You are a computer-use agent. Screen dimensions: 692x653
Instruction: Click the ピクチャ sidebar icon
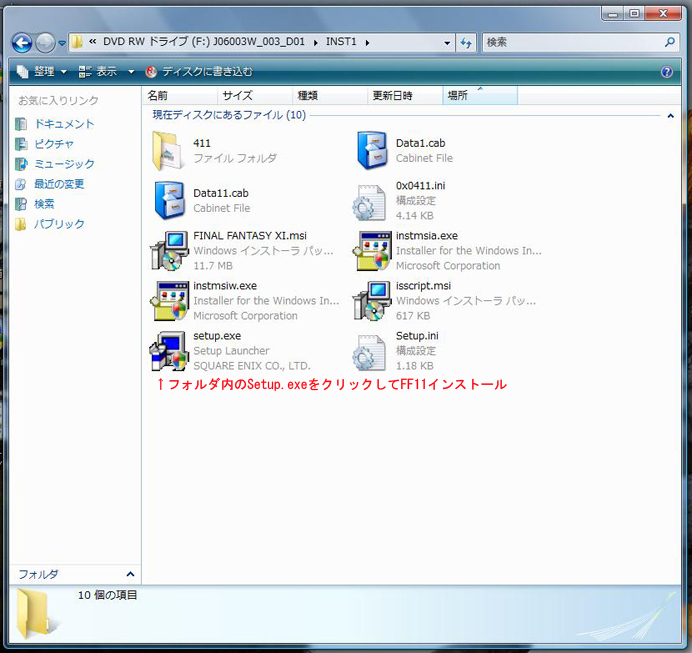[21, 144]
